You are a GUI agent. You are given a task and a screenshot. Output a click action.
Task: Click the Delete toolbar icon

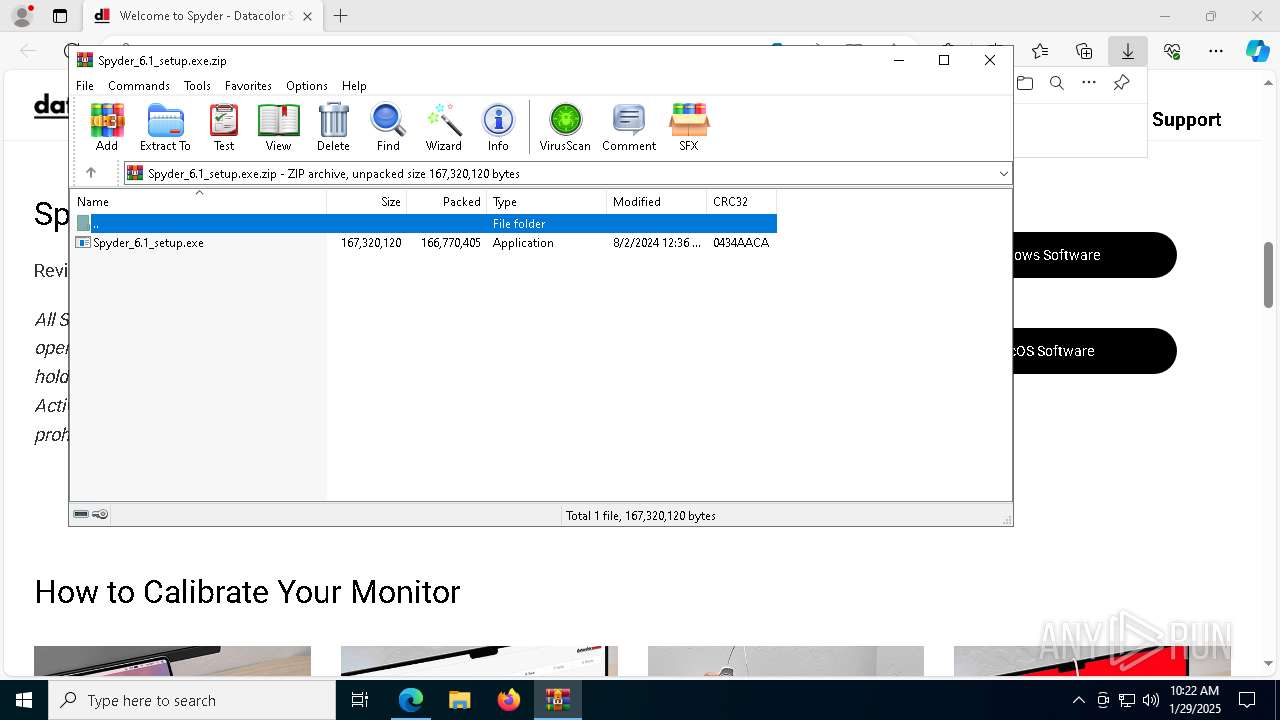(333, 127)
